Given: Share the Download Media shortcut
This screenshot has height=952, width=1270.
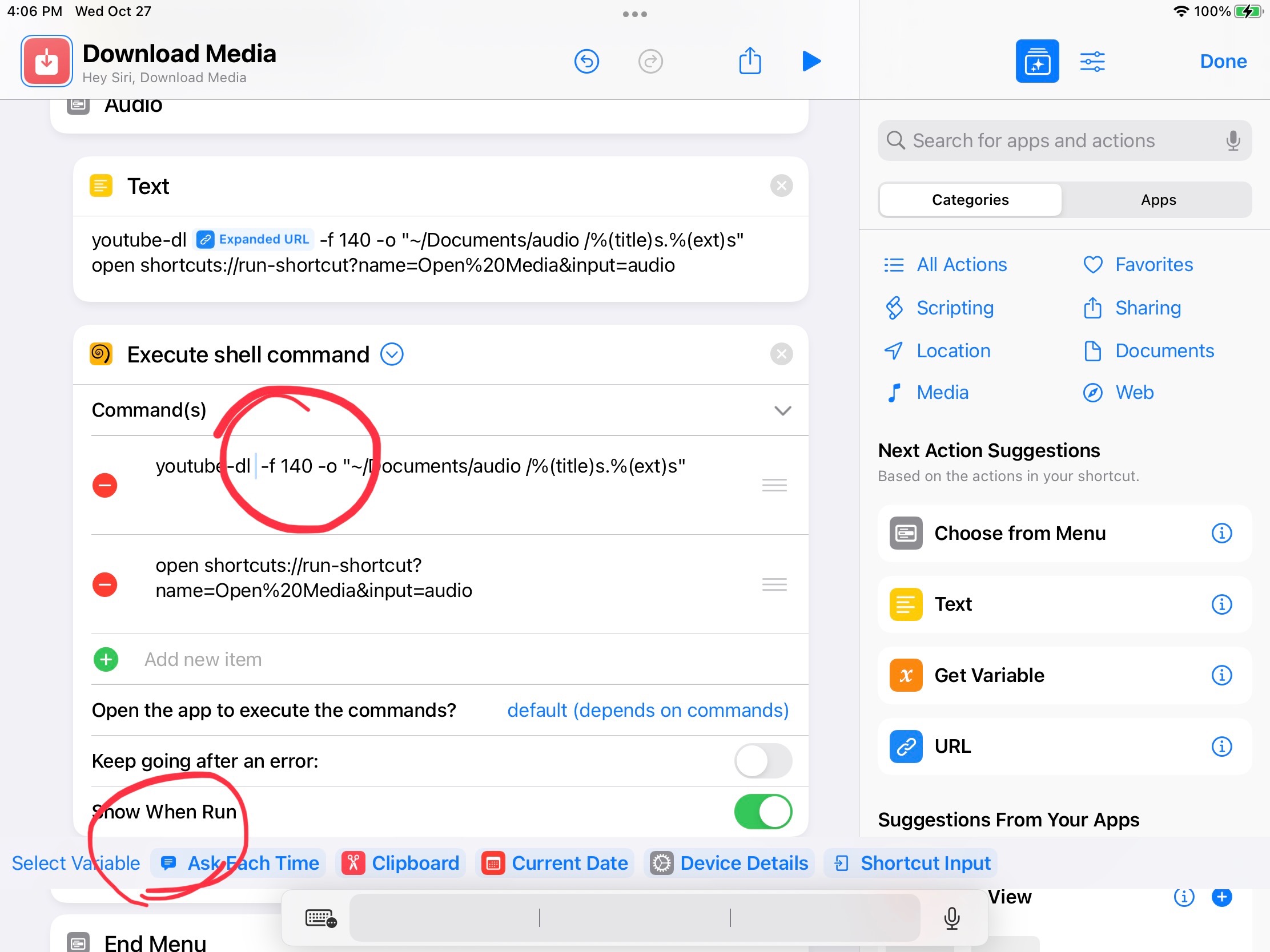Looking at the screenshot, I should point(750,61).
